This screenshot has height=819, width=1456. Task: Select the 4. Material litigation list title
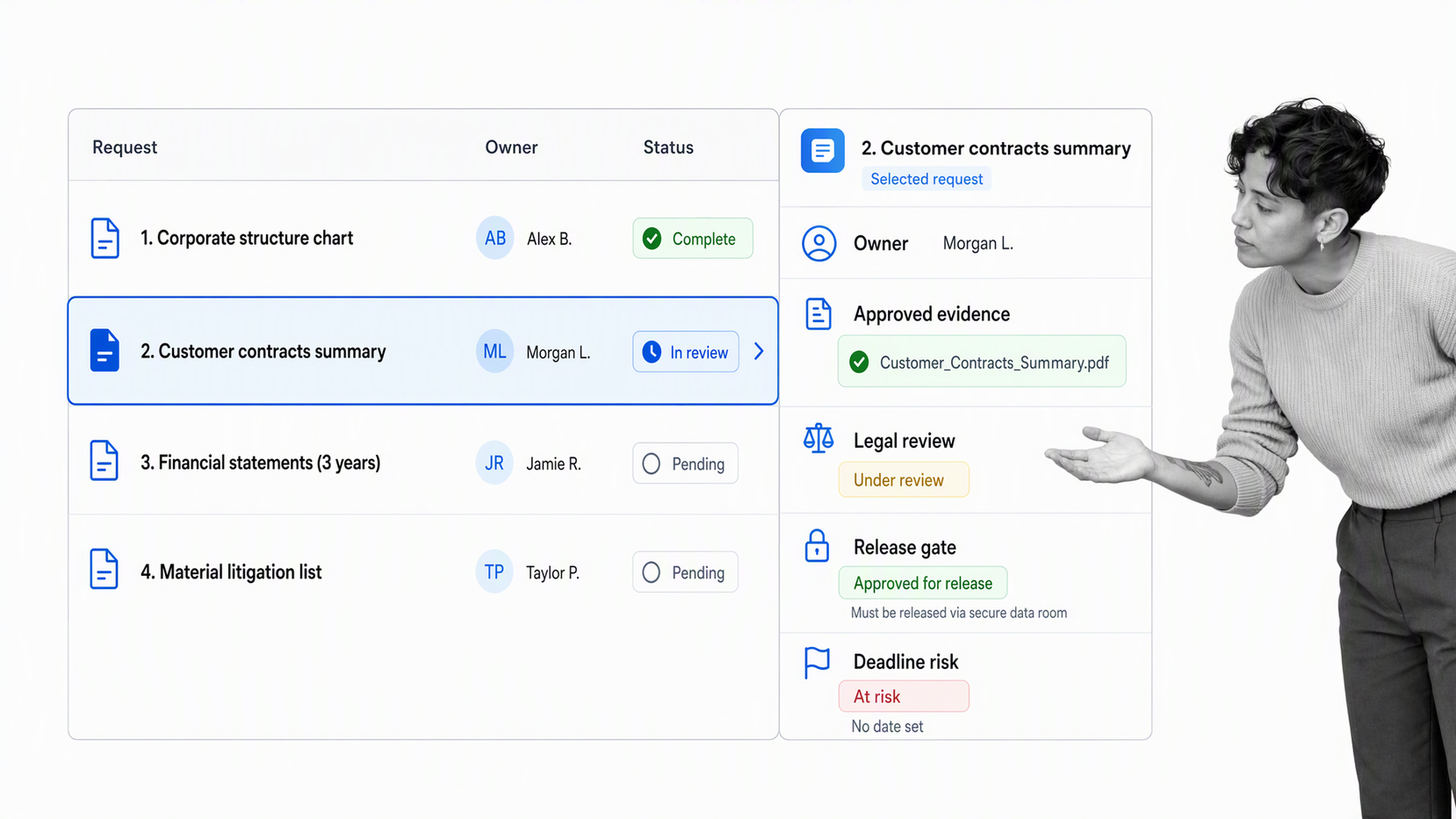pos(231,572)
